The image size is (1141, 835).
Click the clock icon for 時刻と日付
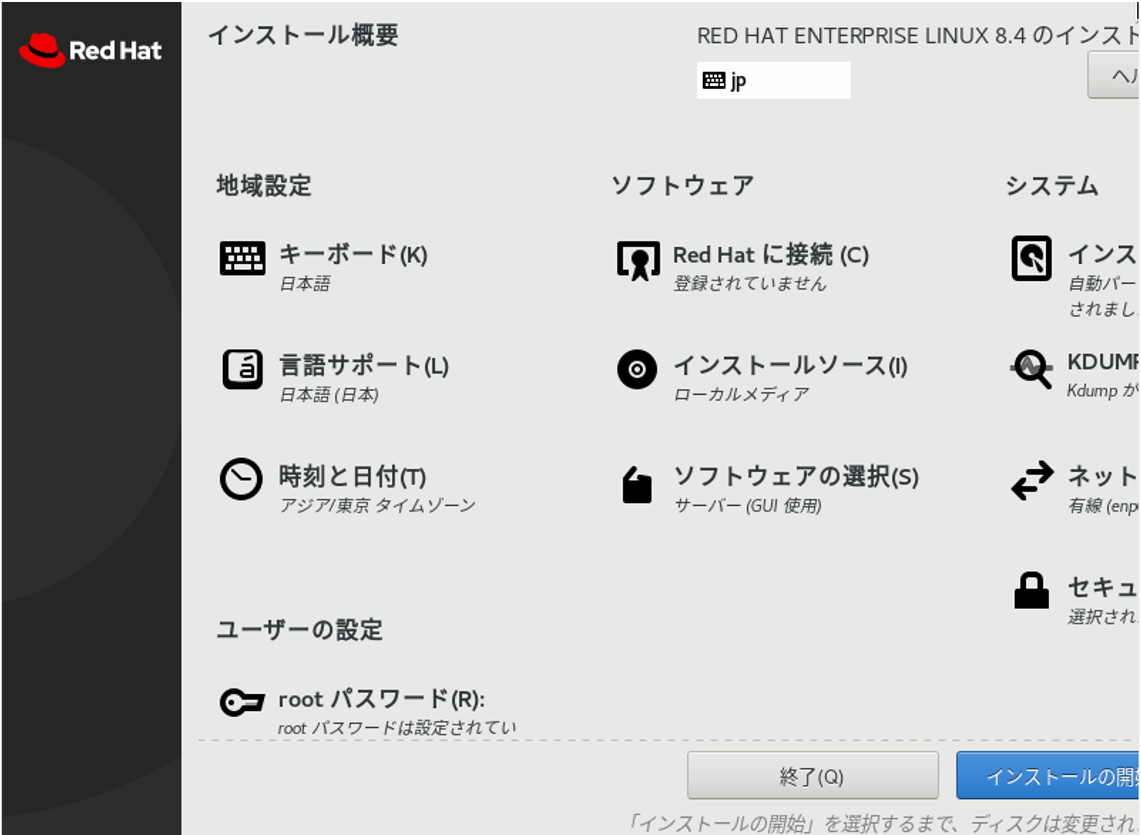[240, 477]
